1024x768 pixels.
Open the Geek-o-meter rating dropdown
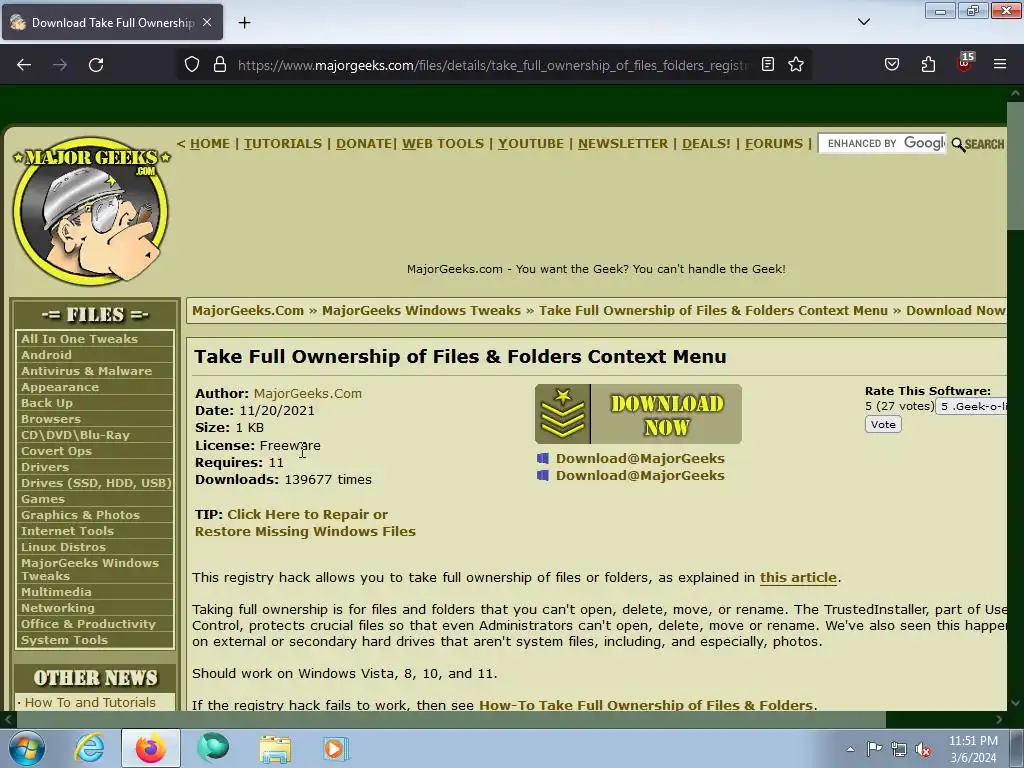pyautogui.click(x=972, y=406)
